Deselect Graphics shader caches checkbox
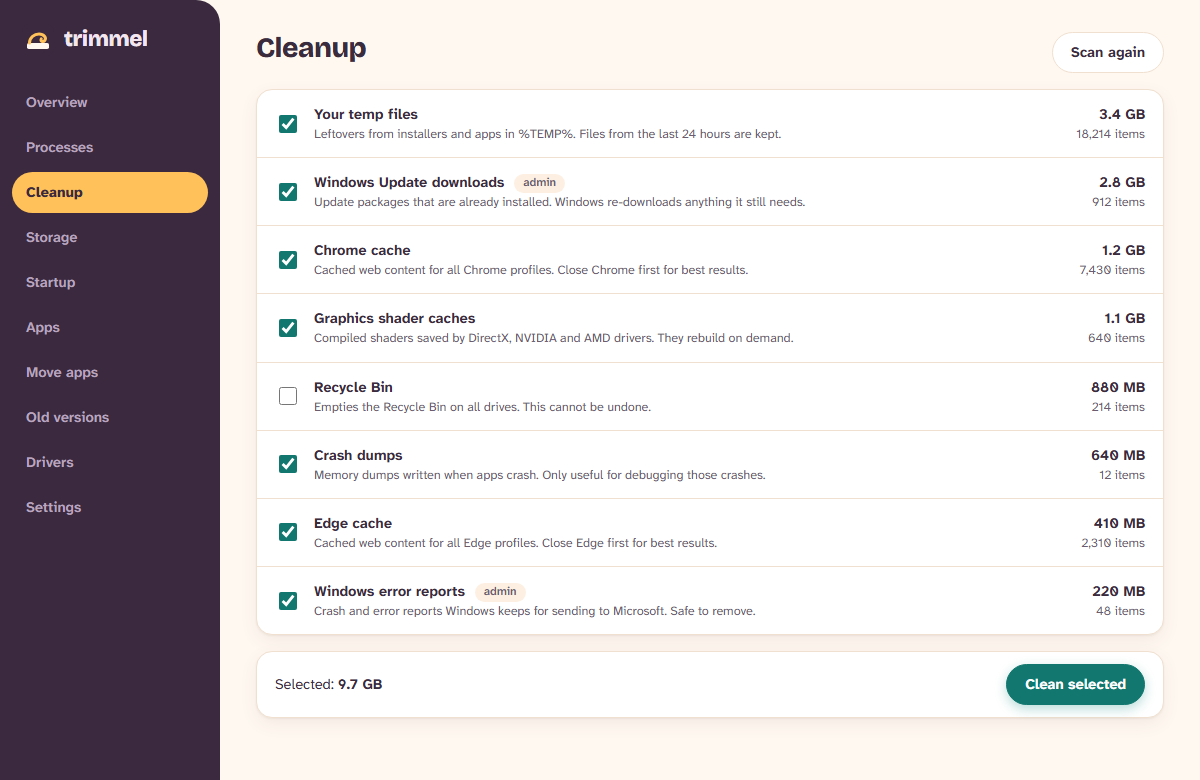Viewport: 1200px width, 780px height. click(288, 328)
